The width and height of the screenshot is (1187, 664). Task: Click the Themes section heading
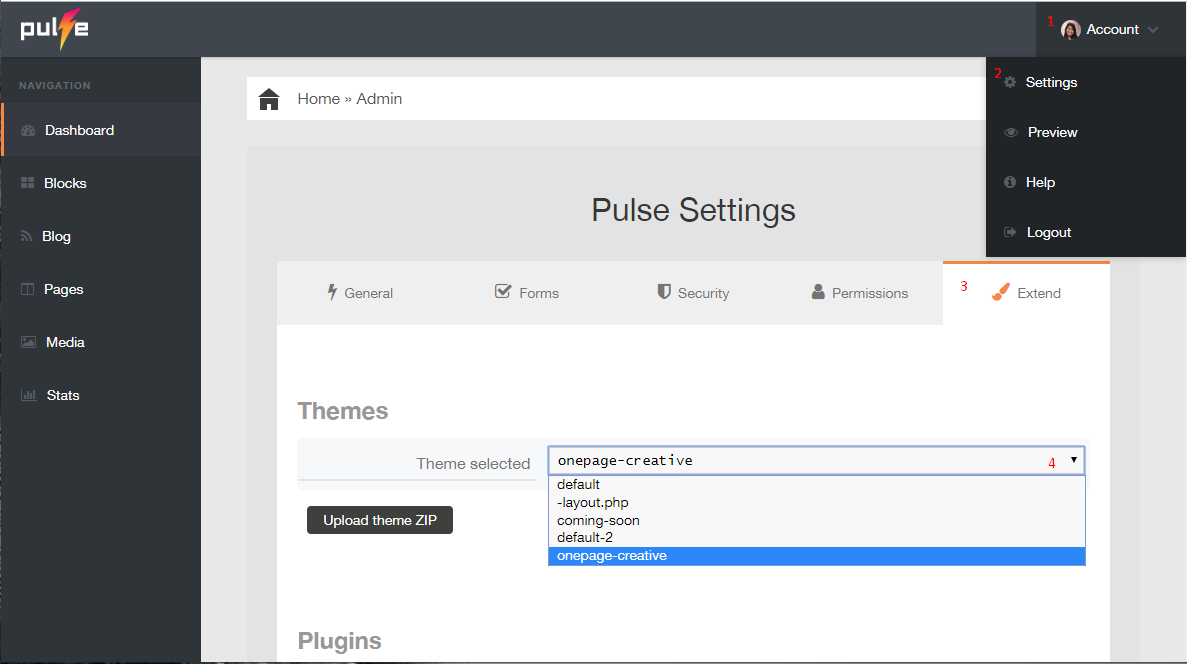[343, 411]
